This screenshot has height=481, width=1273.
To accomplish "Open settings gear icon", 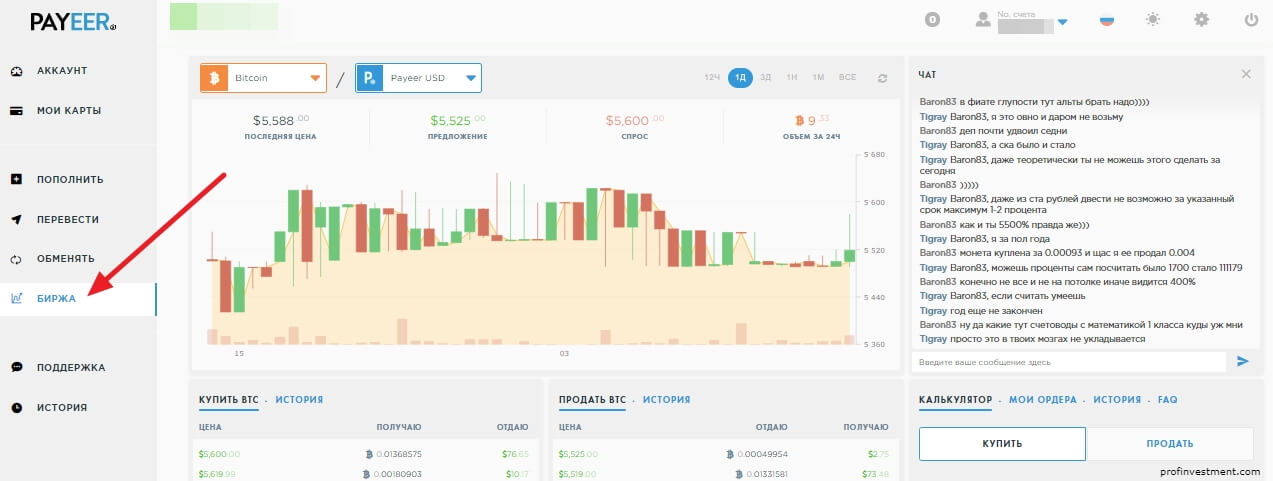I will click(1201, 19).
